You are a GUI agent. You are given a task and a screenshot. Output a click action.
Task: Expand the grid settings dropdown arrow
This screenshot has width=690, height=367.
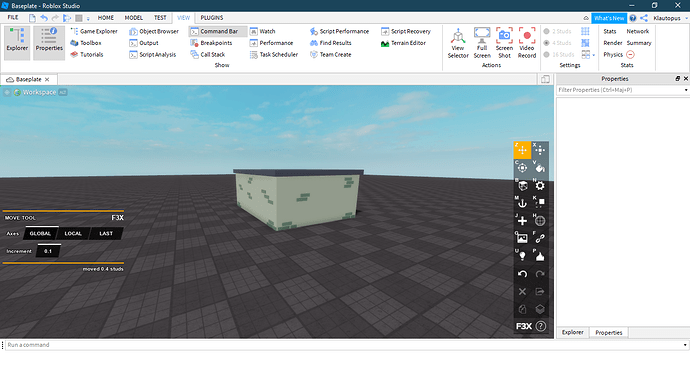click(x=594, y=55)
